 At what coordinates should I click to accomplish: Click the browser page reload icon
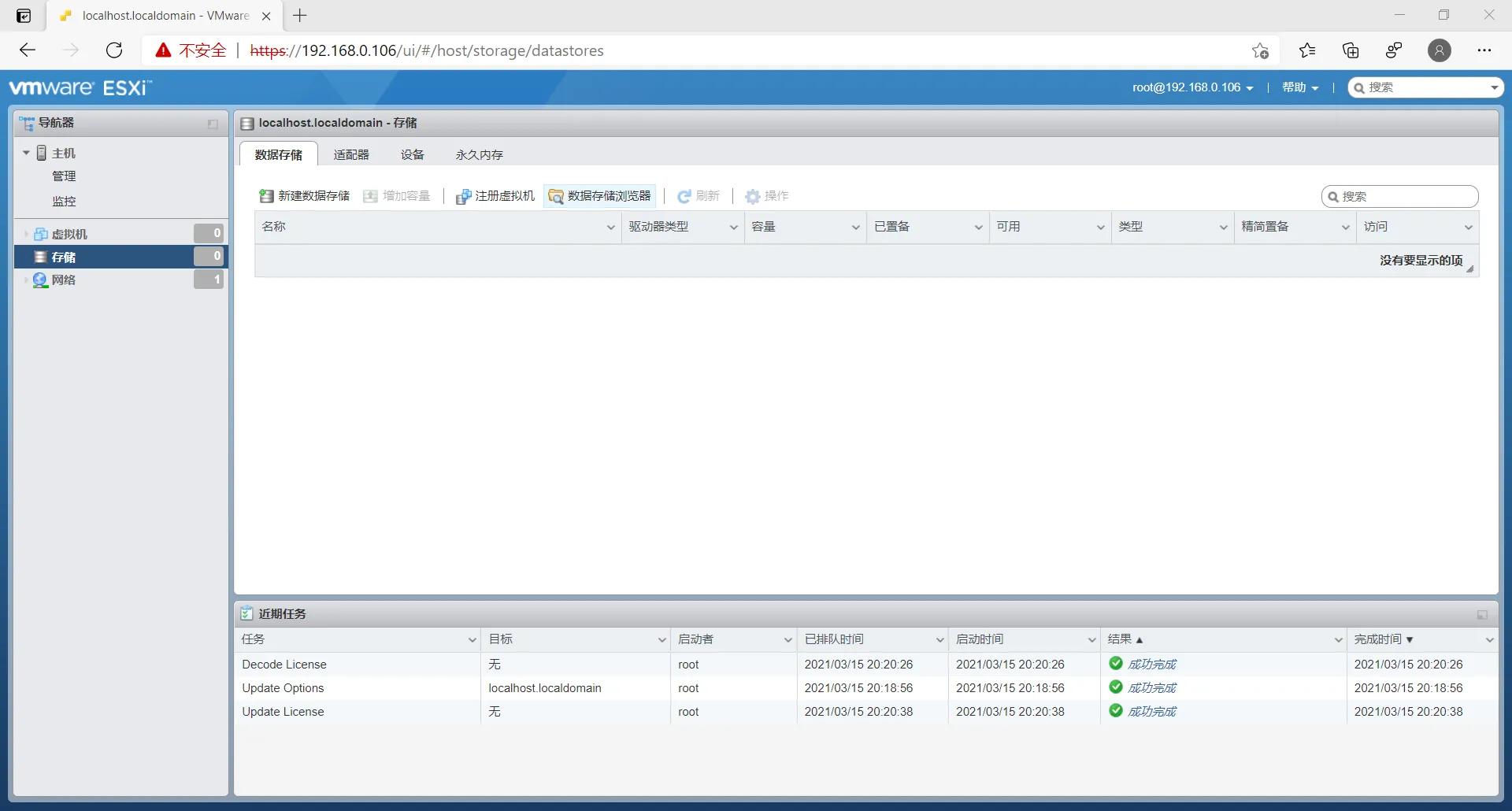[x=114, y=50]
